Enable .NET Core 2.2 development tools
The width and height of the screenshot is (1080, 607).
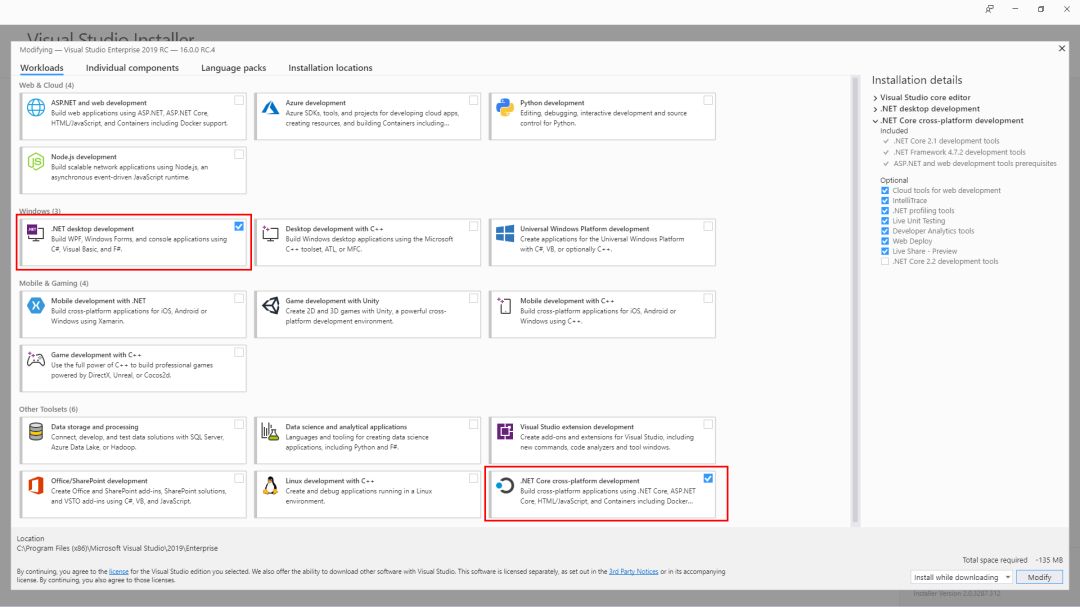(885, 261)
